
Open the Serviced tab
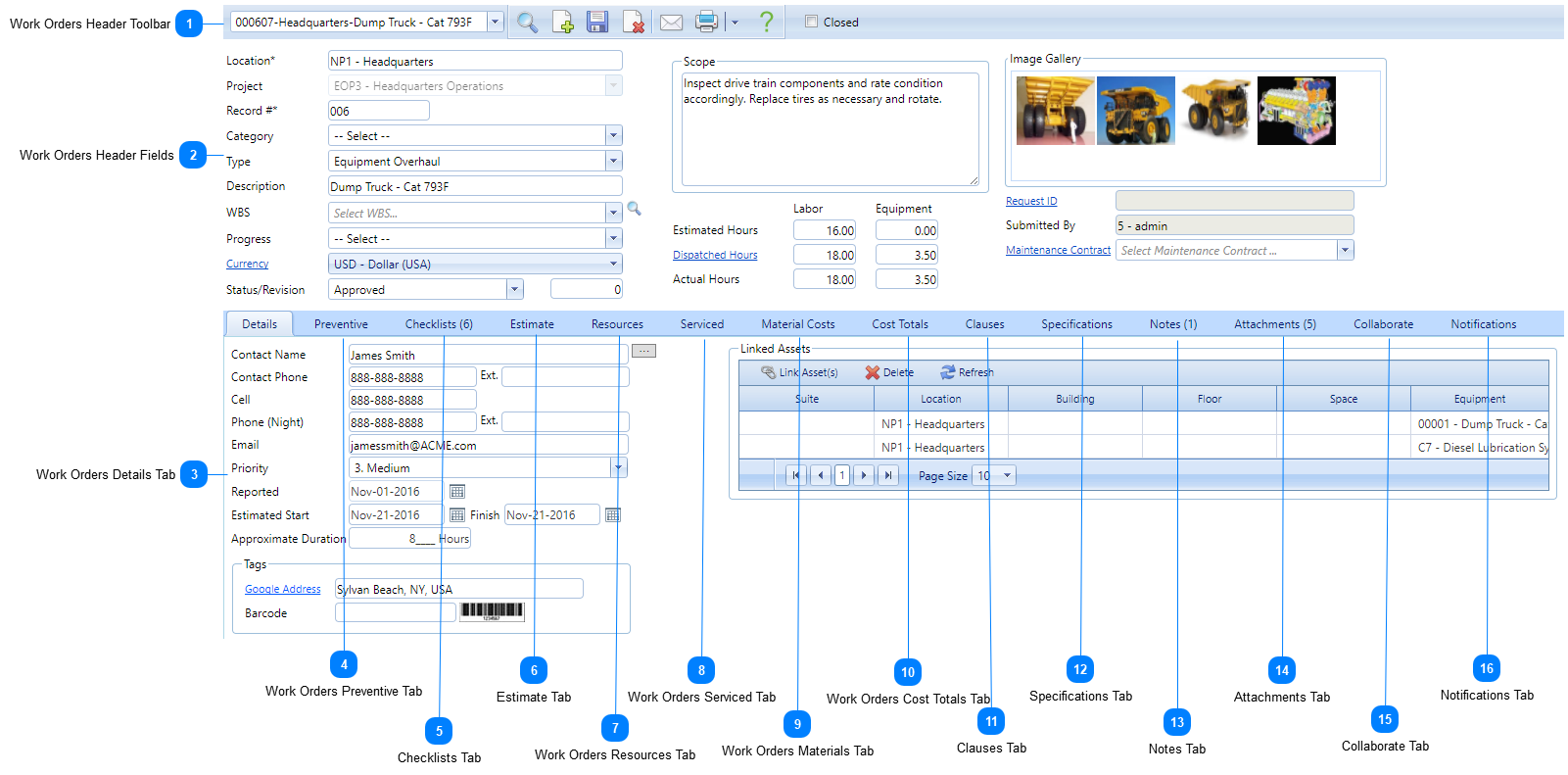(x=702, y=324)
